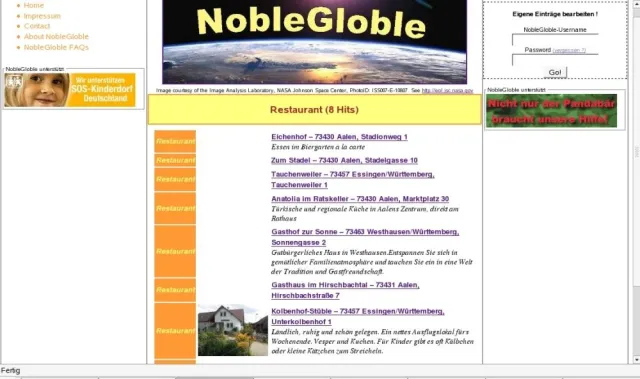Click the Restaurant tag beside Kolbenhof-Stüble

tap(175, 330)
